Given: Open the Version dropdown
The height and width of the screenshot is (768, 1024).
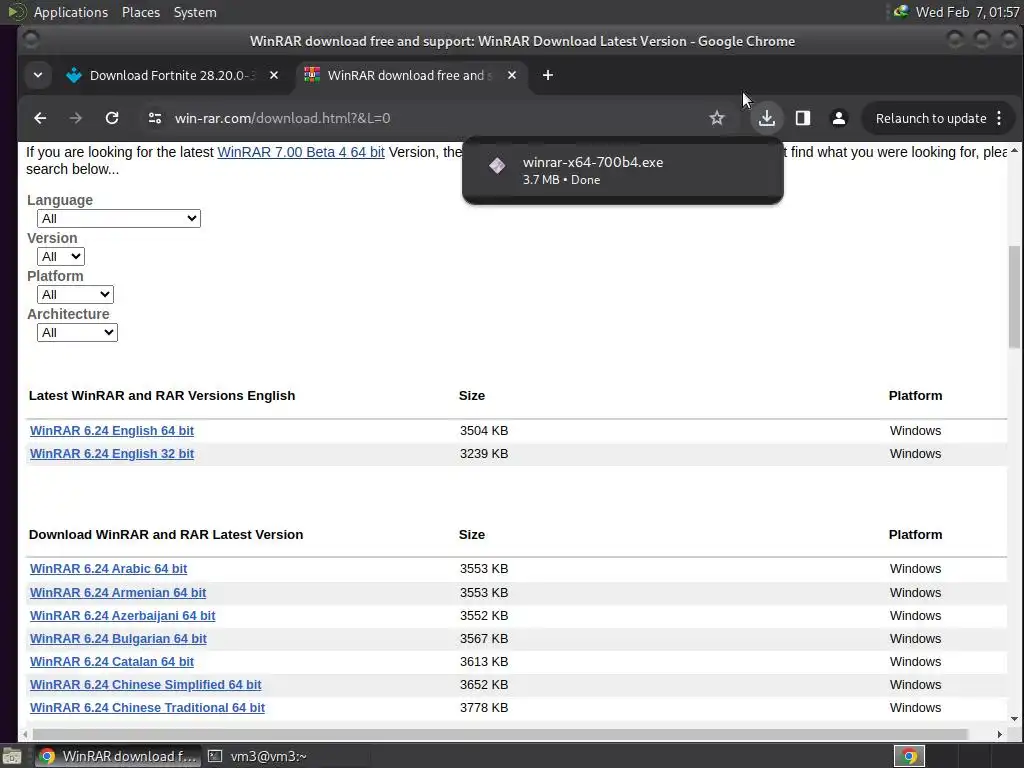Looking at the screenshot, I should click(61, 256).
